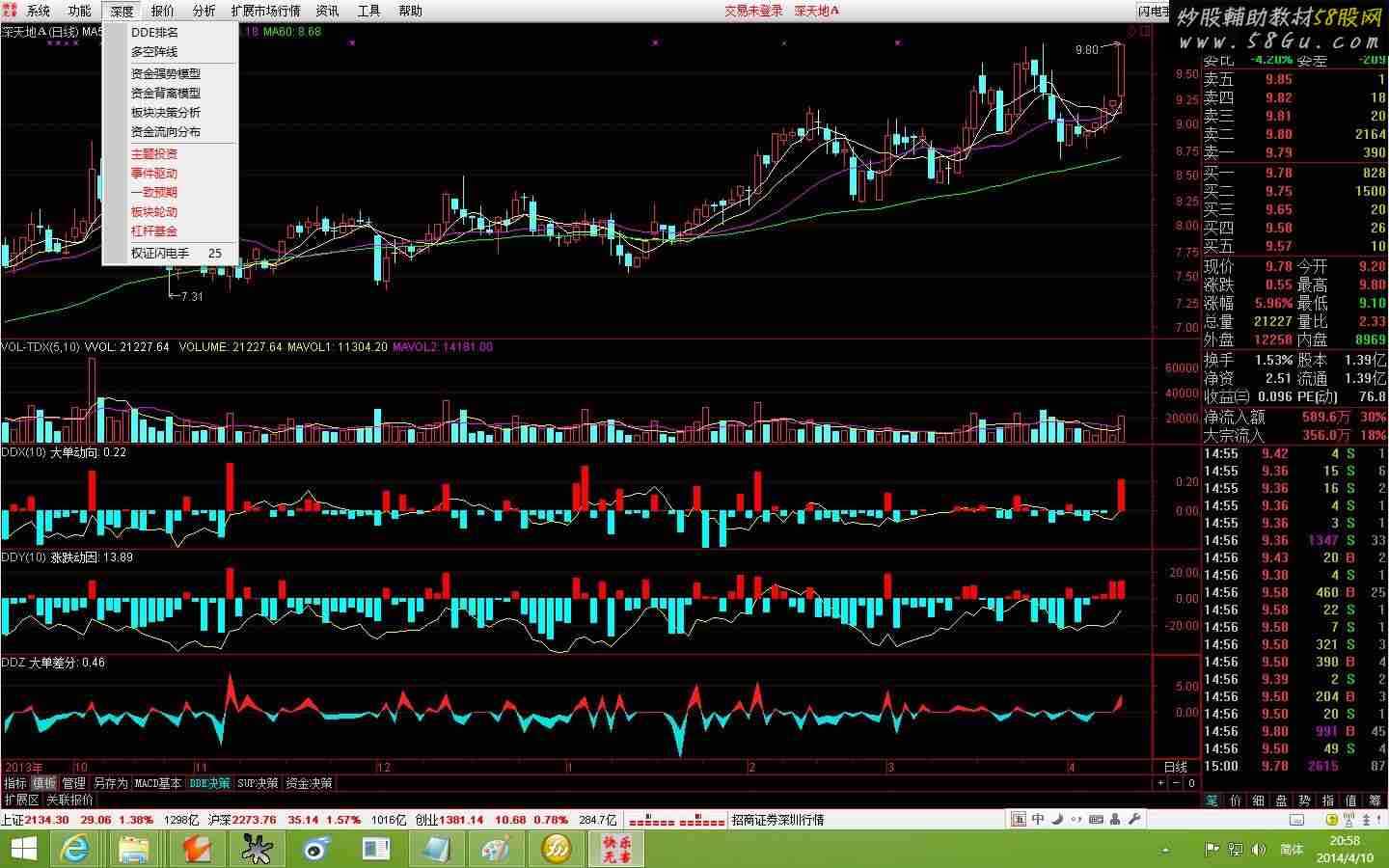This screenshot has width=1389, height=868.
Task: Open the 分析 menu
Action: 204,11
